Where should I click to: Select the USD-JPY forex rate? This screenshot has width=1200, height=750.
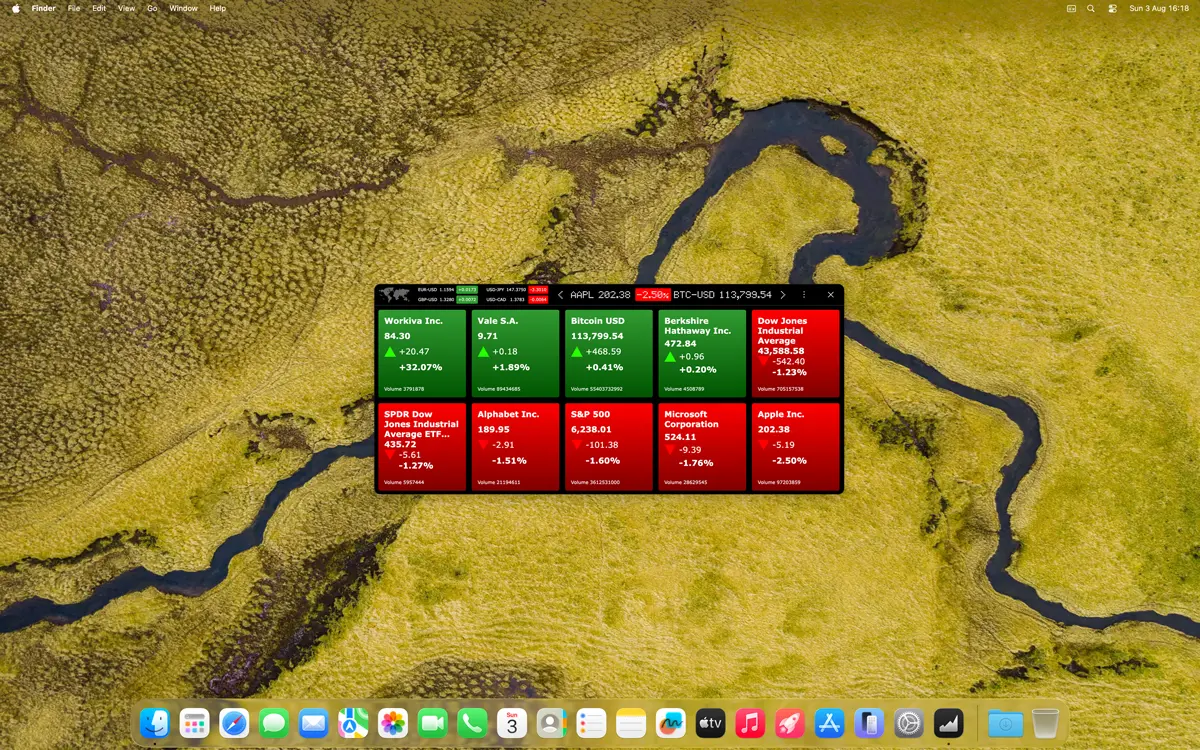(517, 289)
